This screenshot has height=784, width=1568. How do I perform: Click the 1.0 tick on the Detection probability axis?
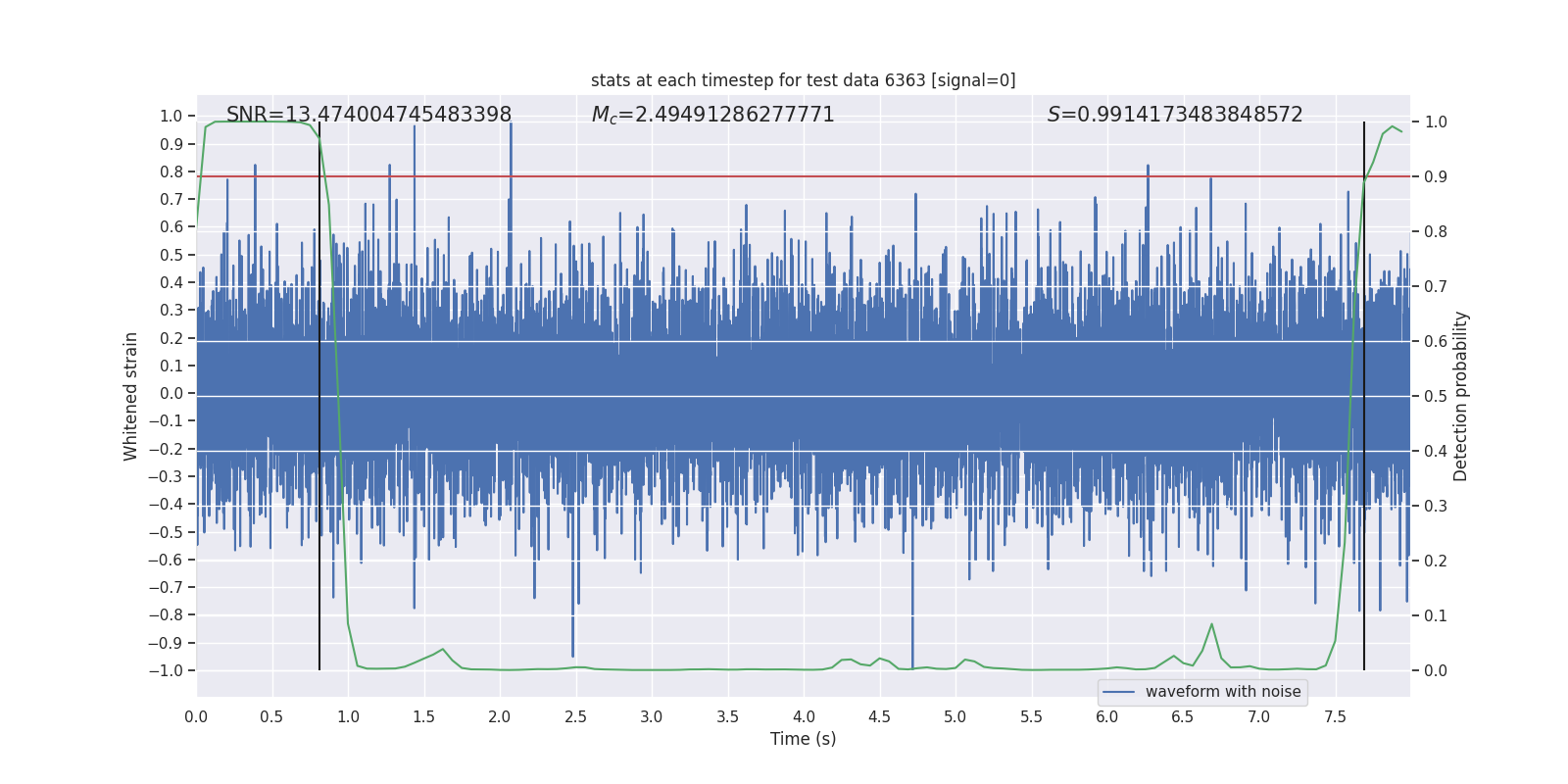[1436, 122]
